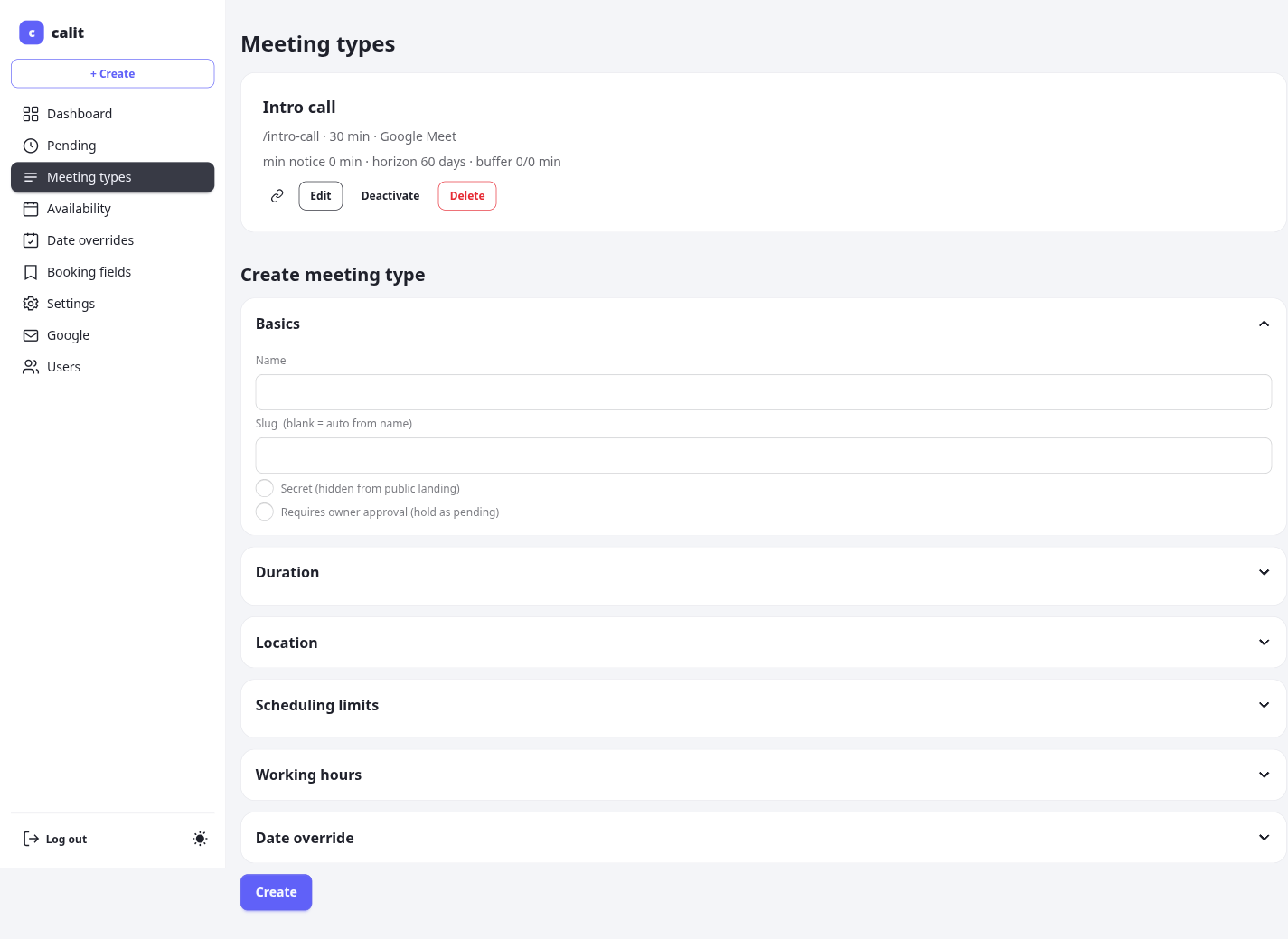
Task: Click the calit logo icon
Action: 32,33
